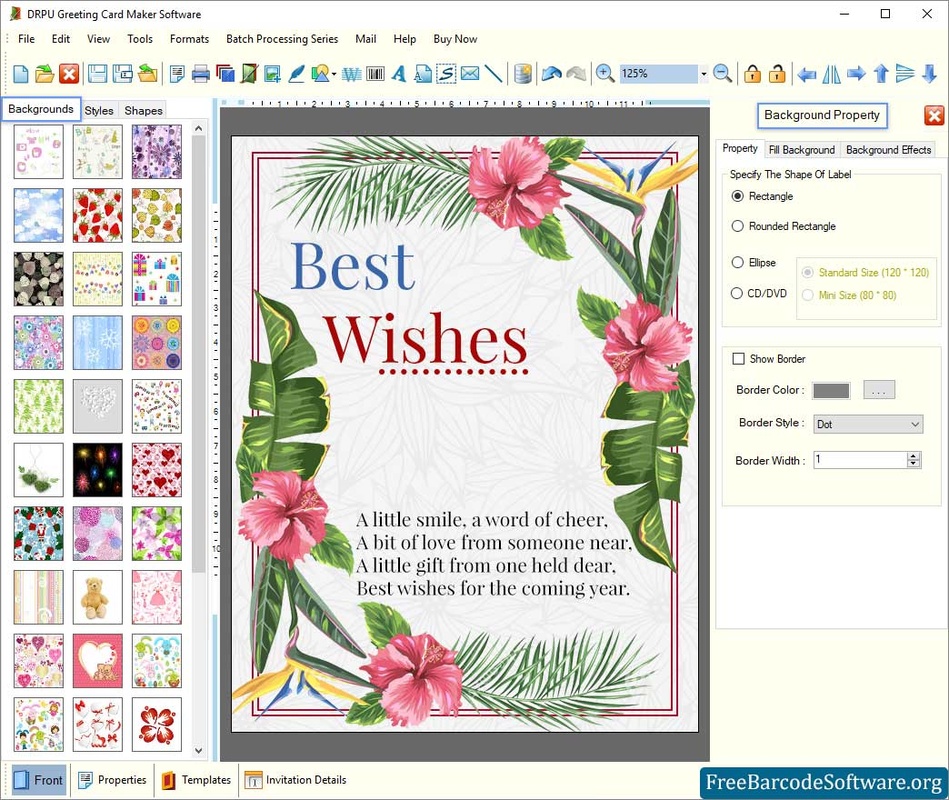This screenshot has width=949, height=800.
Task: Select the barcode tool icon
Action: click(375, 73)
